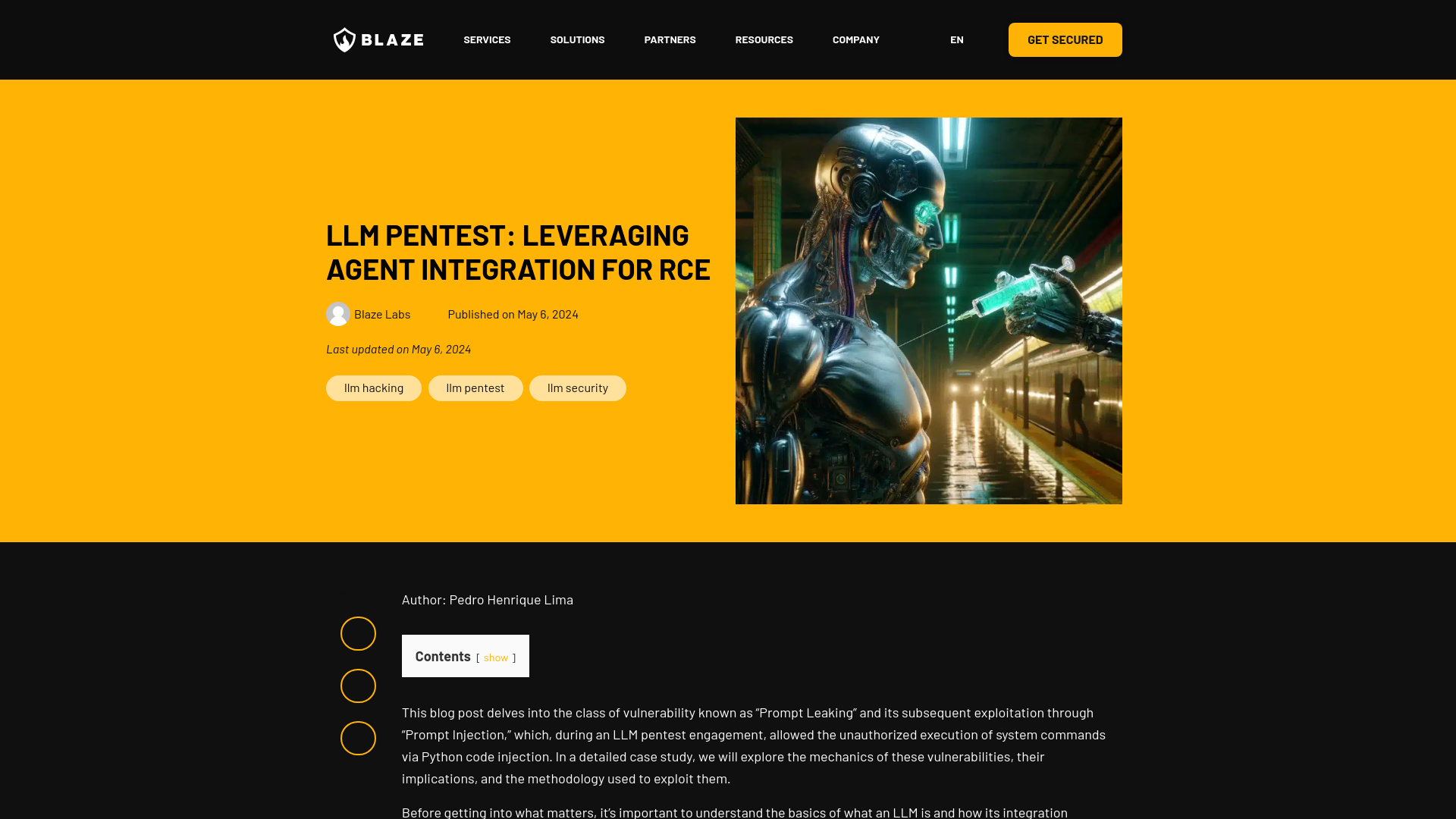Open the SOLUTIONS dropdown menu

click(x=577, y=40)
